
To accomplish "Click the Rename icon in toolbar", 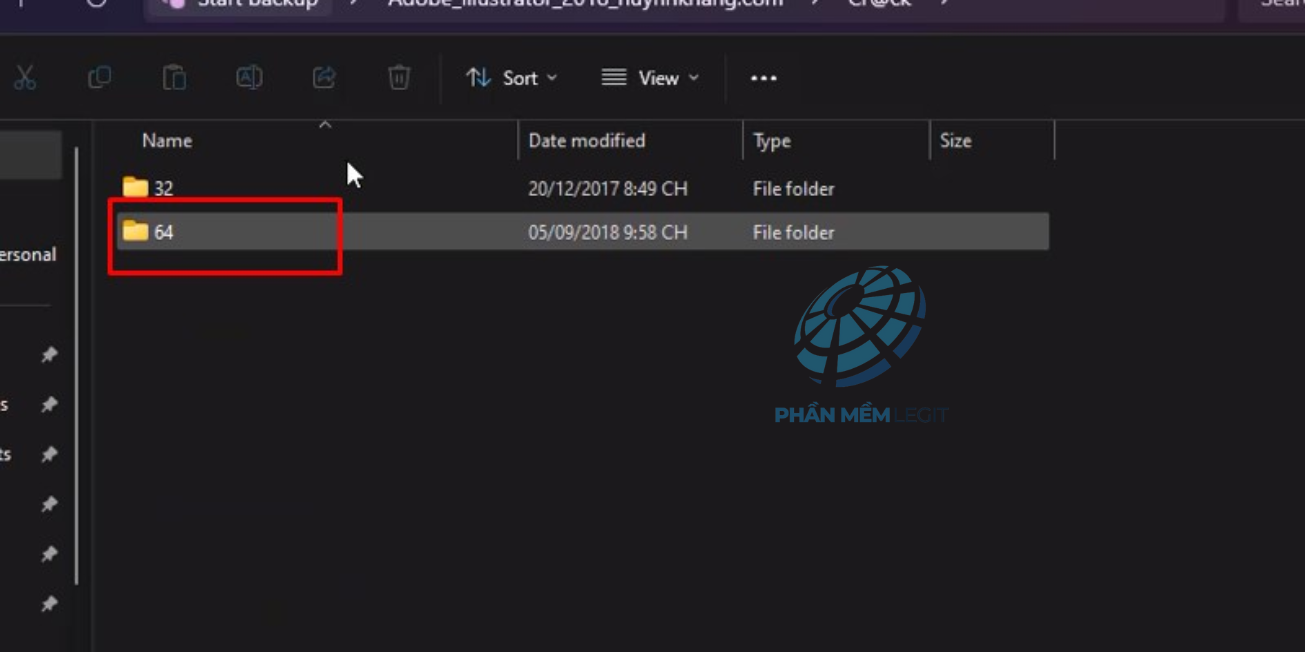I will [x=249, y=78].
